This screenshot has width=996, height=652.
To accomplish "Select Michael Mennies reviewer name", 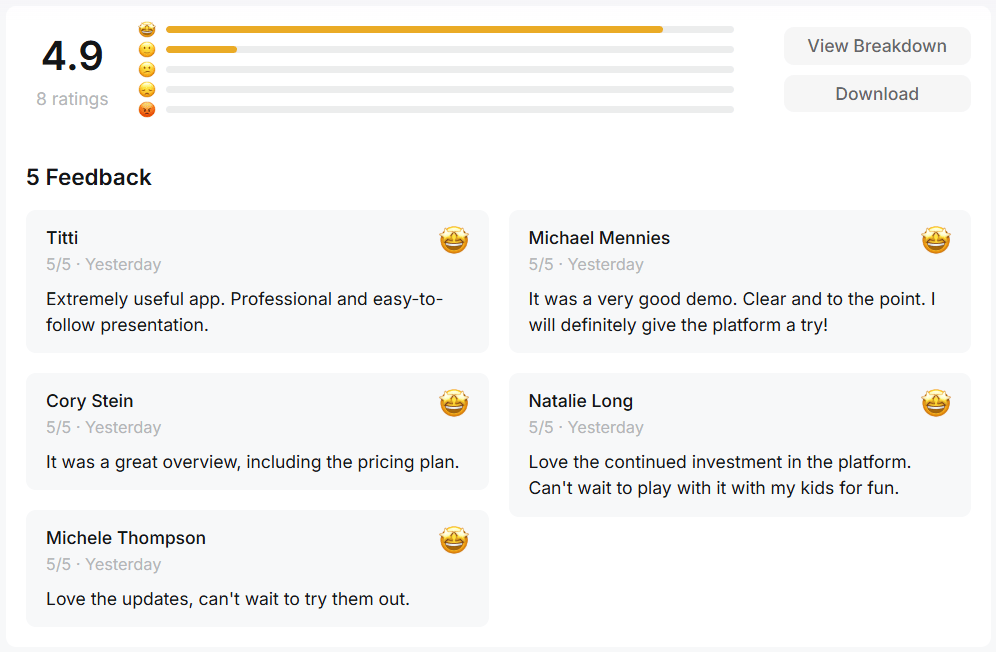I will (x=599, y=238).
